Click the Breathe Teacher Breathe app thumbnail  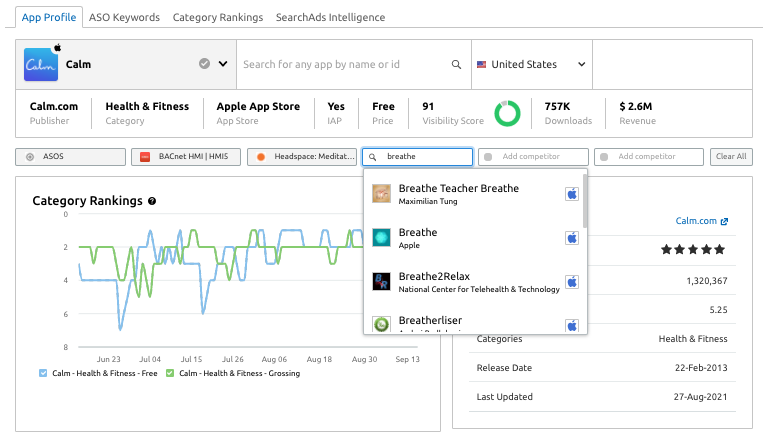[382, 194]
